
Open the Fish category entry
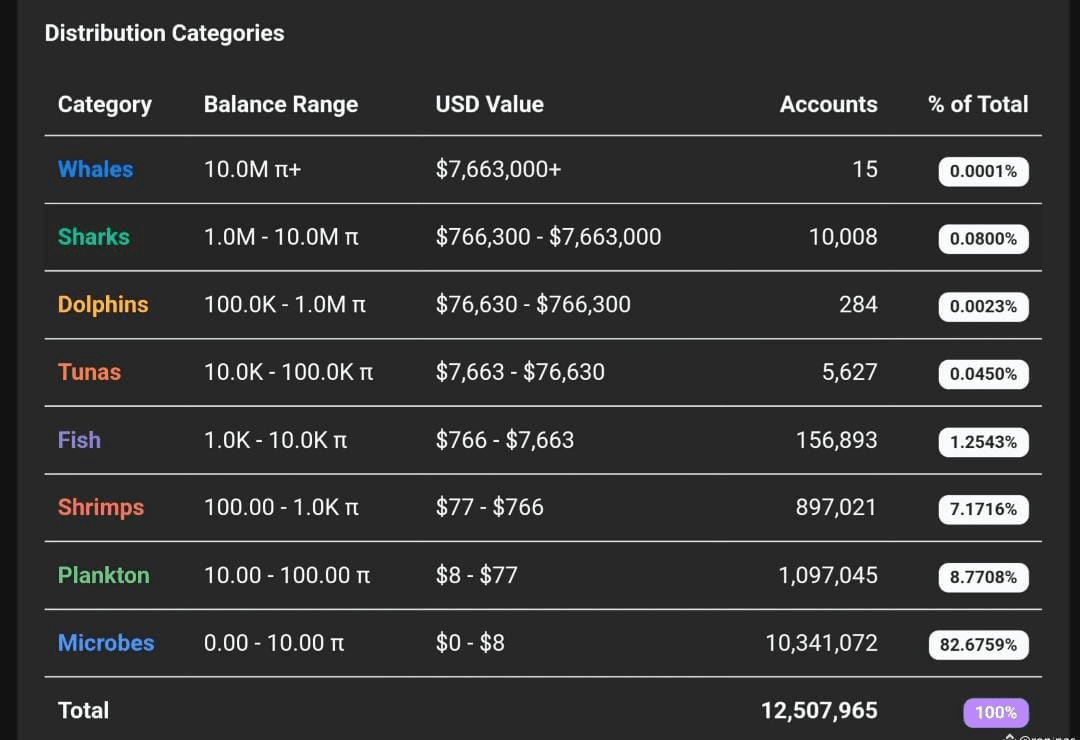point(79,440)
